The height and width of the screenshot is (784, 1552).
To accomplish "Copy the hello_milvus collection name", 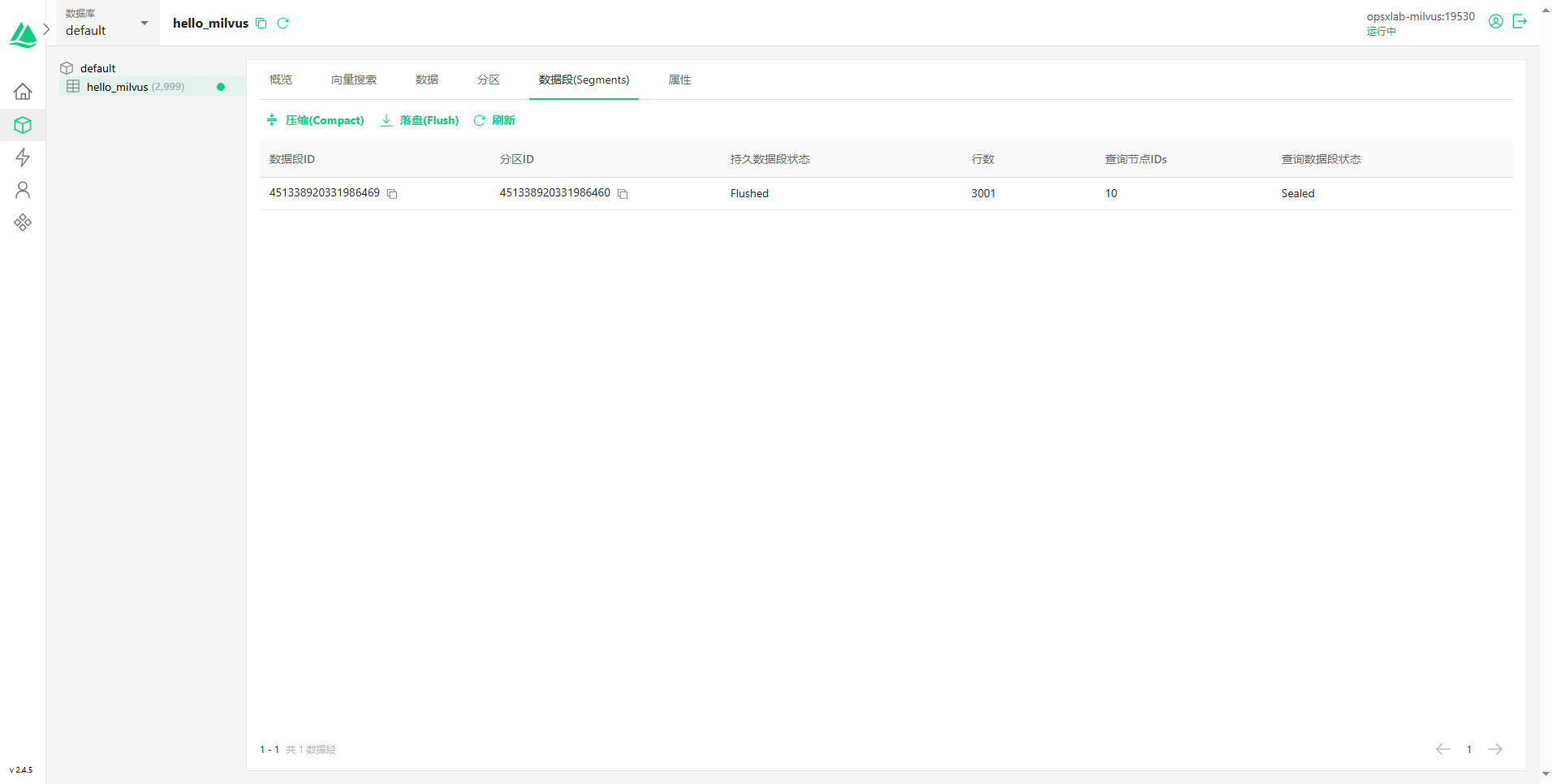I will [261, 24].
